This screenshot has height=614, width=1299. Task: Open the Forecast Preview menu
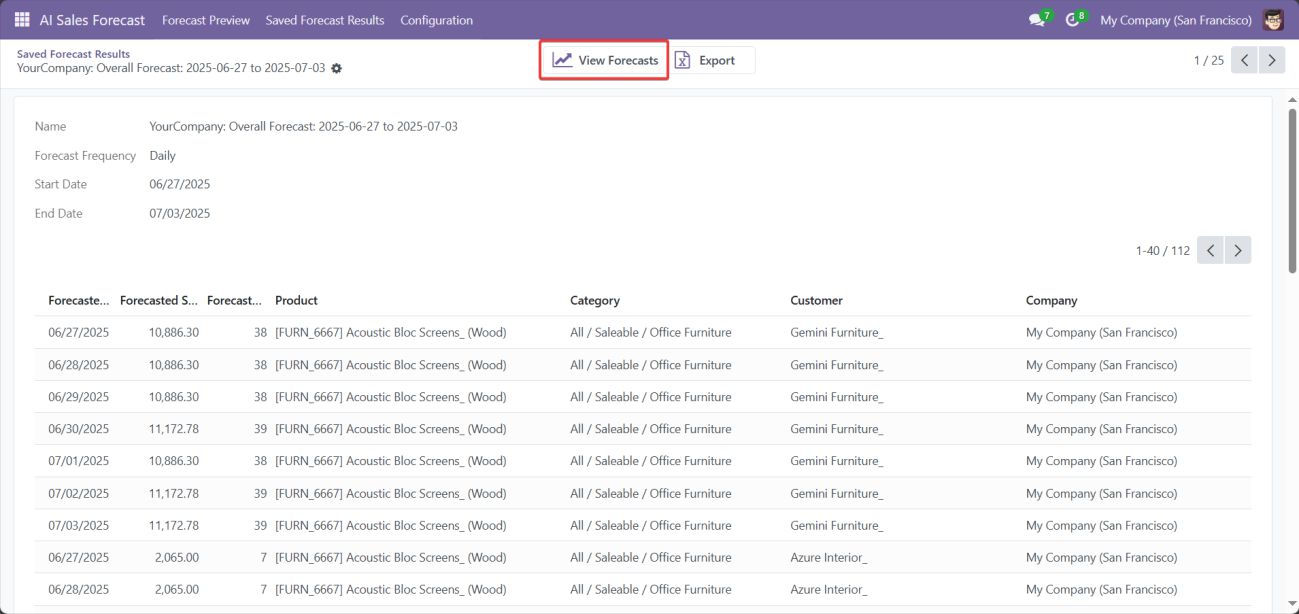pos(206,20)
